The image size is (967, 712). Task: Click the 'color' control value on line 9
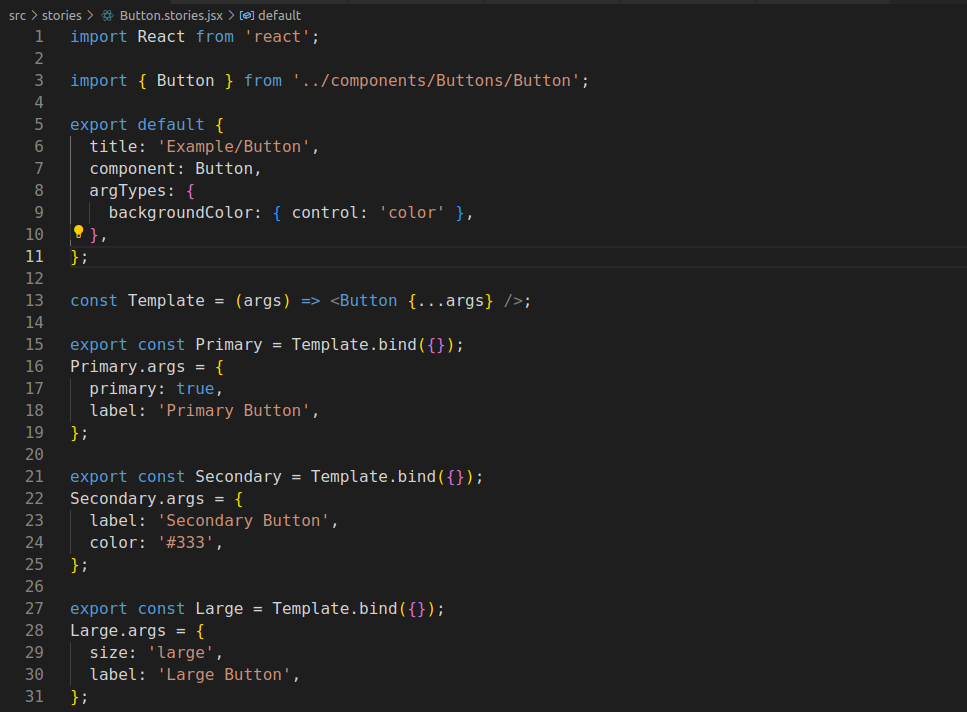(x=412, y=212)
